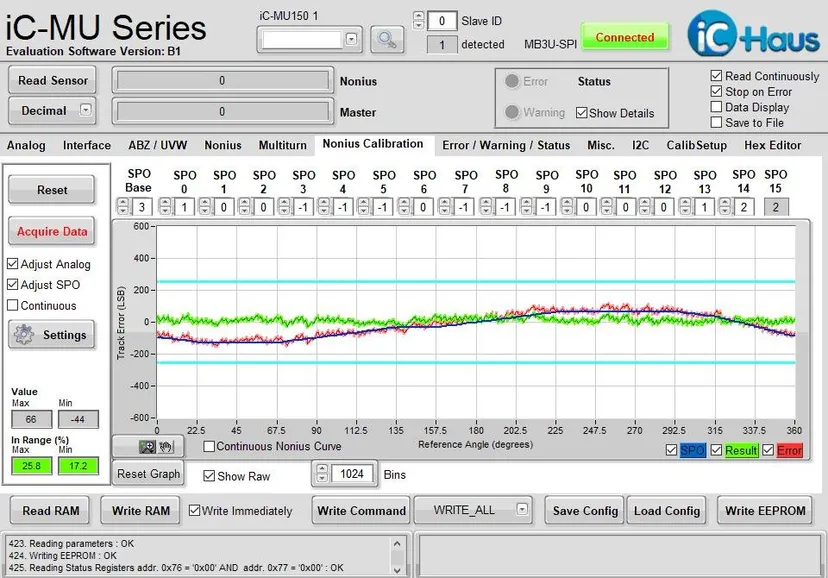
Task: Enable the Continuous checkbox under Adjust SPO
Action: 13,305
